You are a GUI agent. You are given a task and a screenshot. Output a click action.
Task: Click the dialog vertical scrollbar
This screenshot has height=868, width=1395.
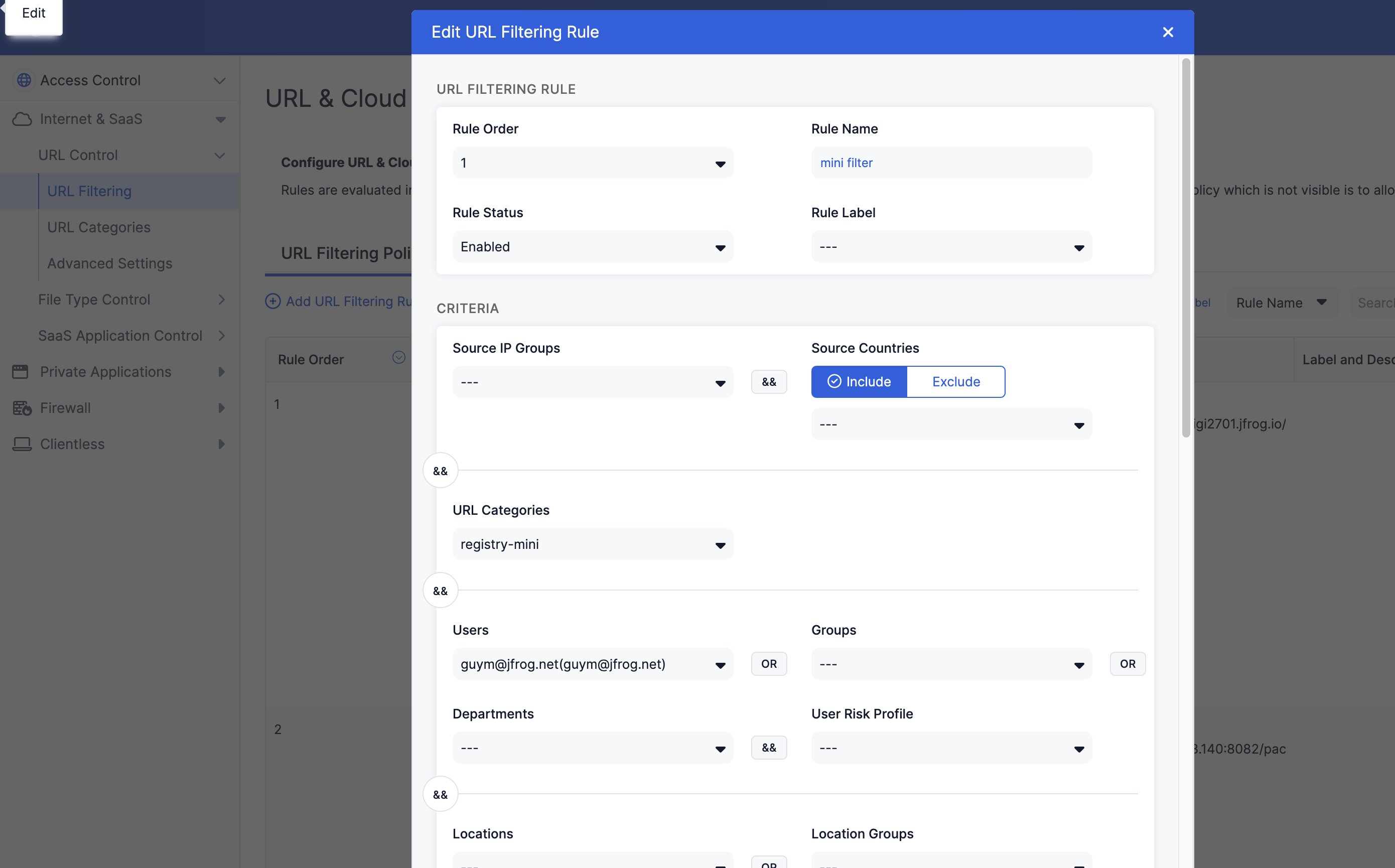(1186, 247)
